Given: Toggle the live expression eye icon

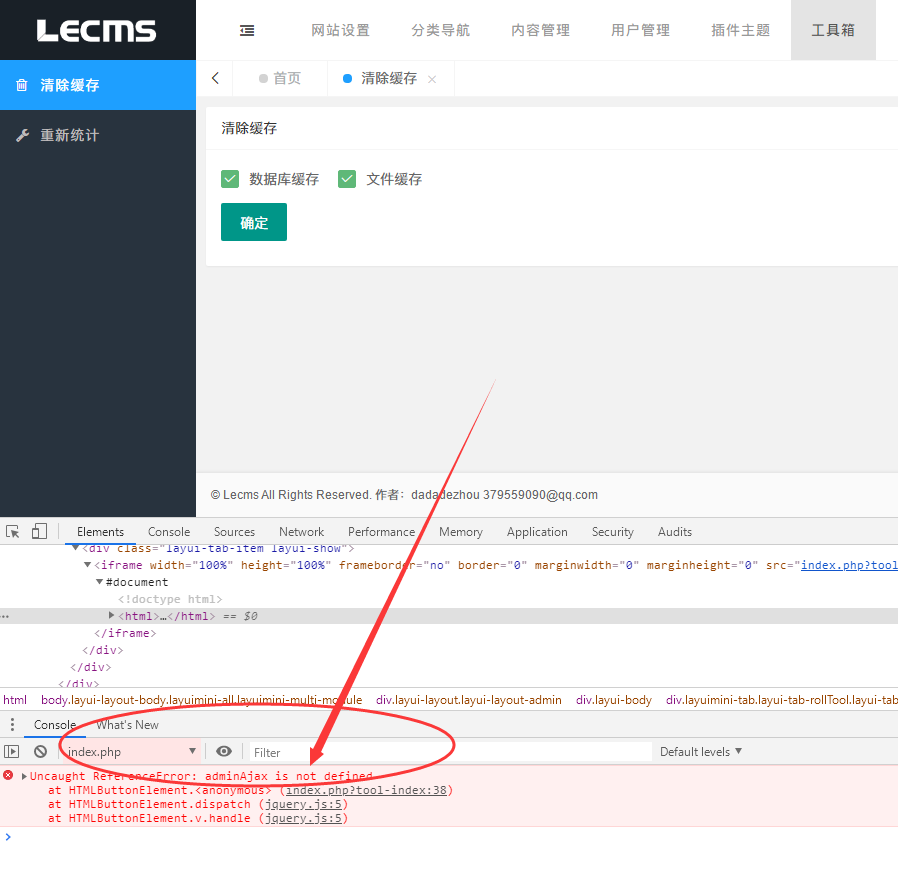Looking at the screenshot, I should pyautogui.click(x=224, y=751).
